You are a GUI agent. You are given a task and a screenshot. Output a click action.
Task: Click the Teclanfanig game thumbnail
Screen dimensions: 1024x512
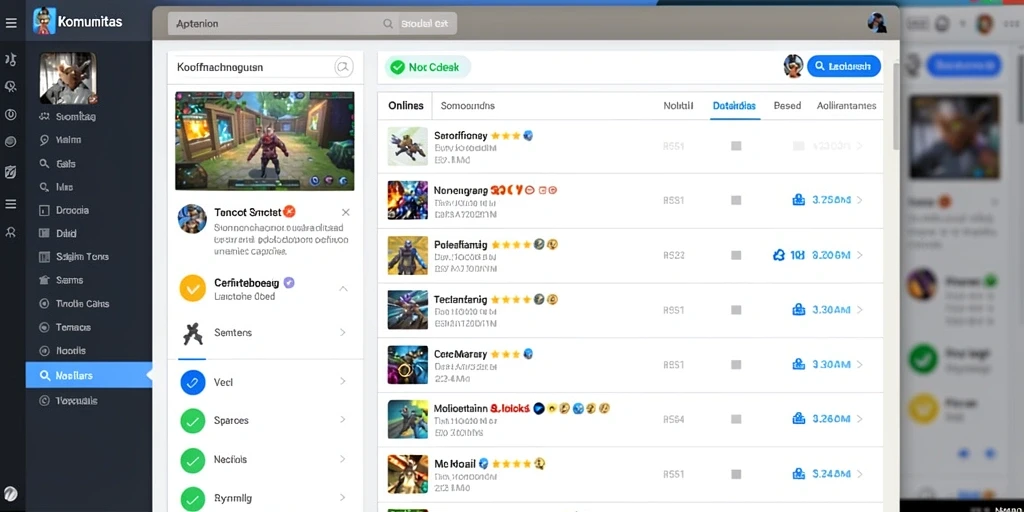tap(408, 310)
